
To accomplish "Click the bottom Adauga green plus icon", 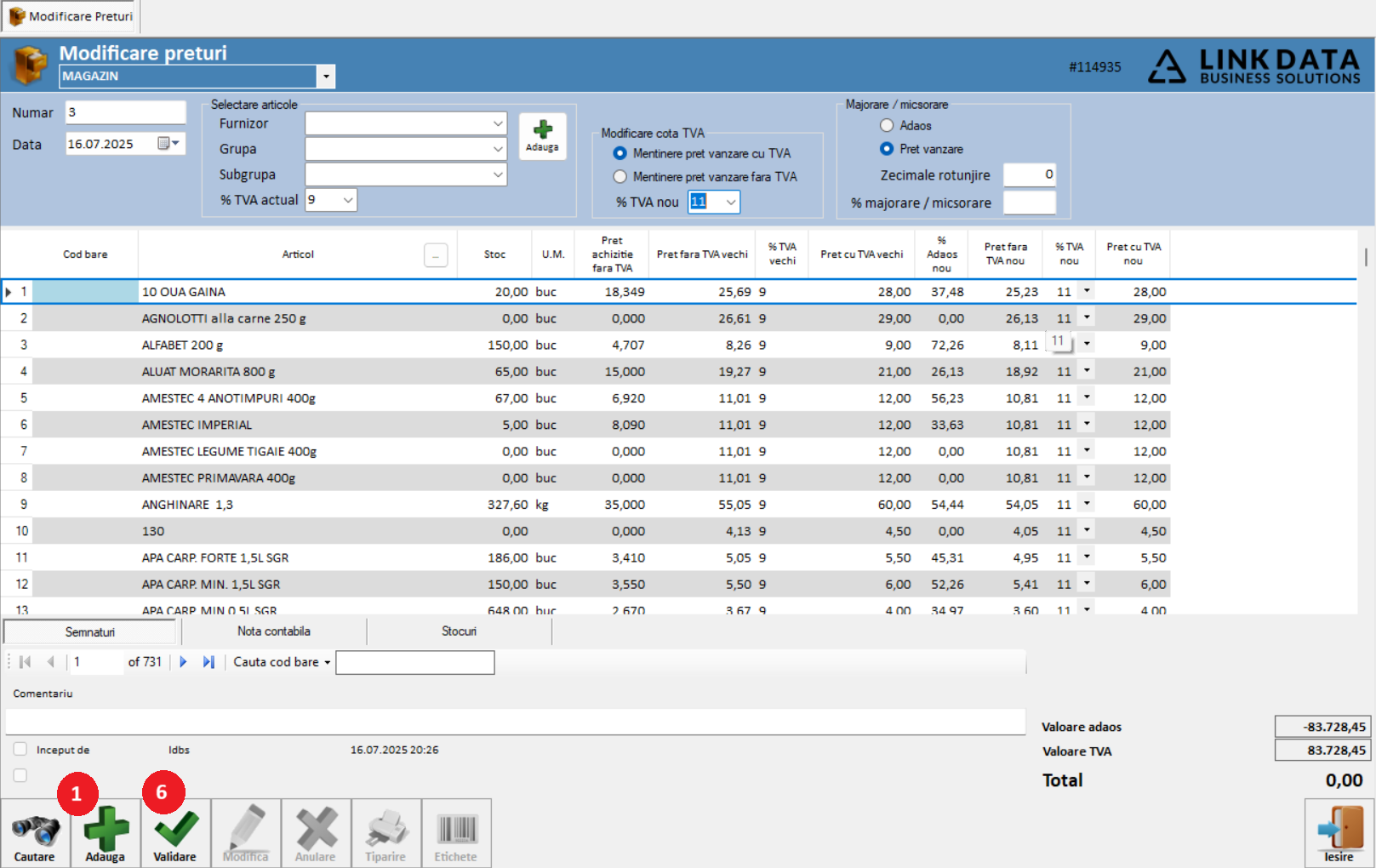I will pyautogui.click(x=106, y=828).
